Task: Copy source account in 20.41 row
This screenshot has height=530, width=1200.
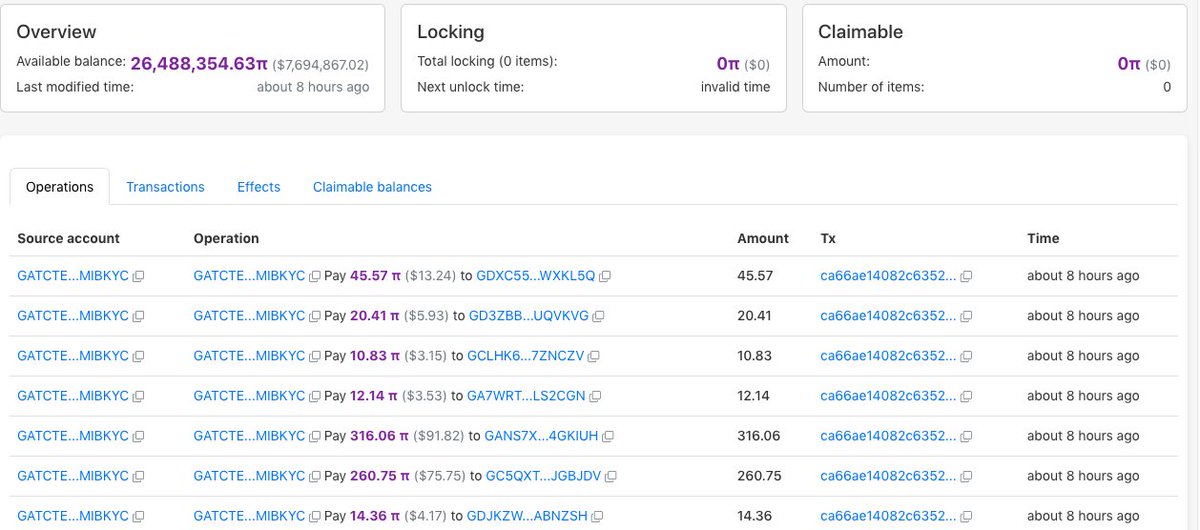Action: point(139,316)
